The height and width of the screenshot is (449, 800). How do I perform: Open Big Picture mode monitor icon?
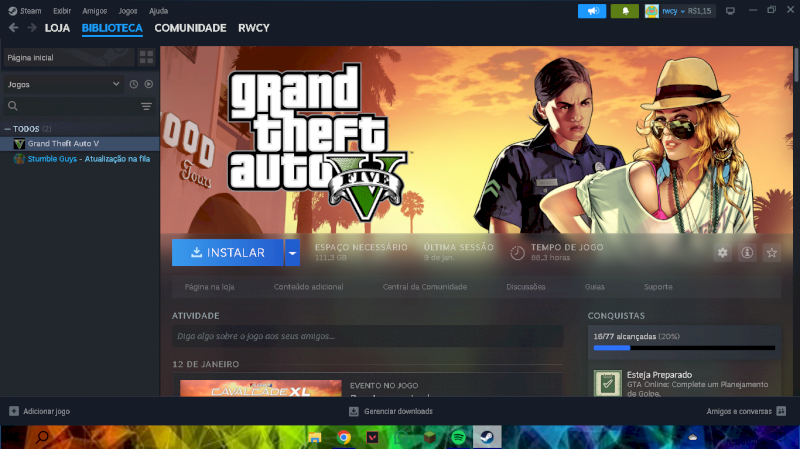tap(730, 11)
